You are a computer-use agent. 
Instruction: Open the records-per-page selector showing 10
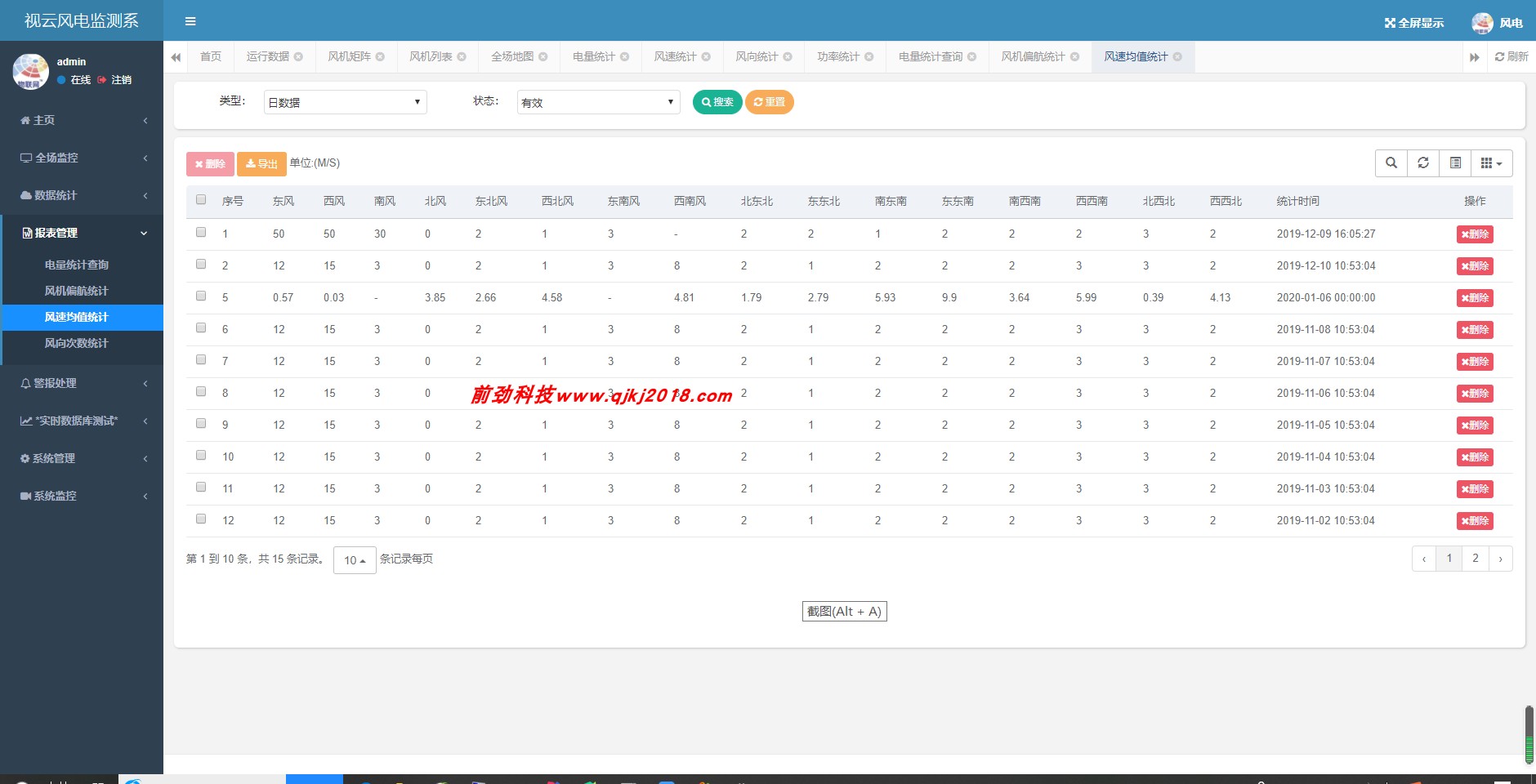click(x=353, y=560)
